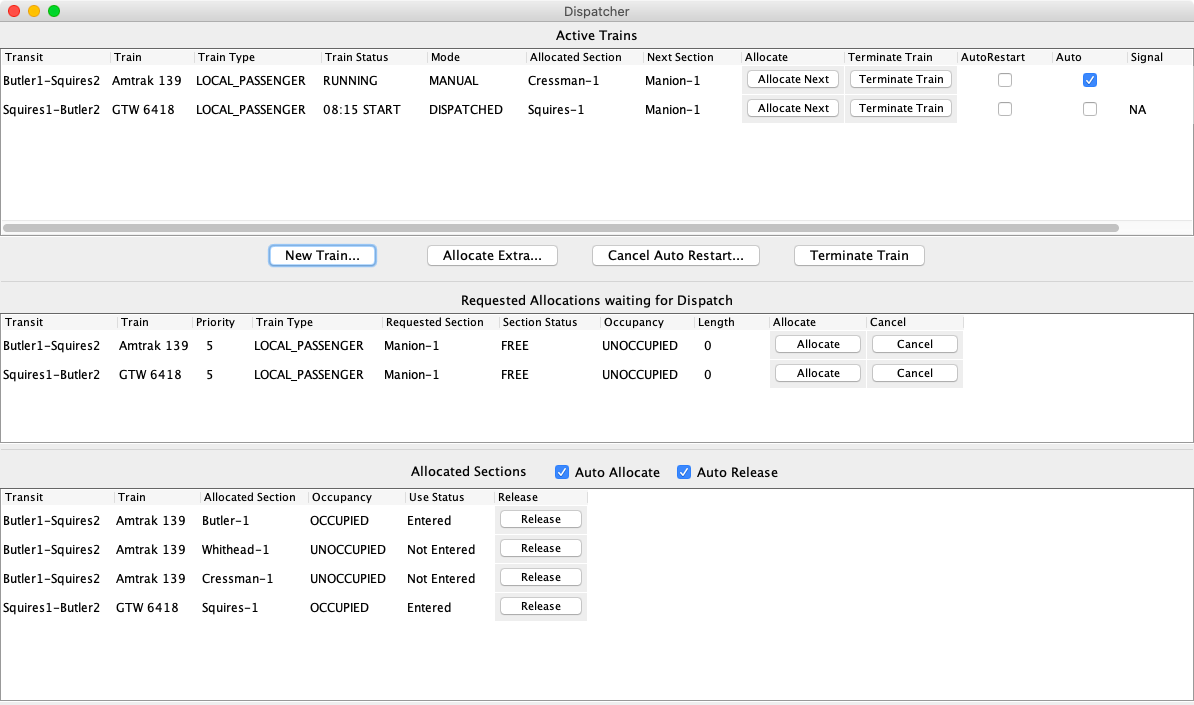The width and height of the screenshot is (1194, 705).
Task: Open the Allocate Extra... dialog
Action: pyautogui.click(x=492, y=255)
